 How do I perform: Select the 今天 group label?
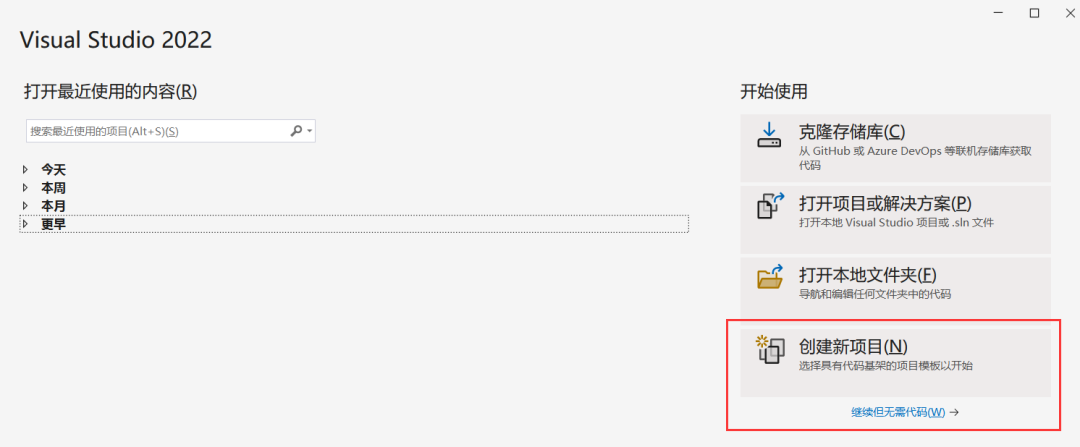click(53, 169)
